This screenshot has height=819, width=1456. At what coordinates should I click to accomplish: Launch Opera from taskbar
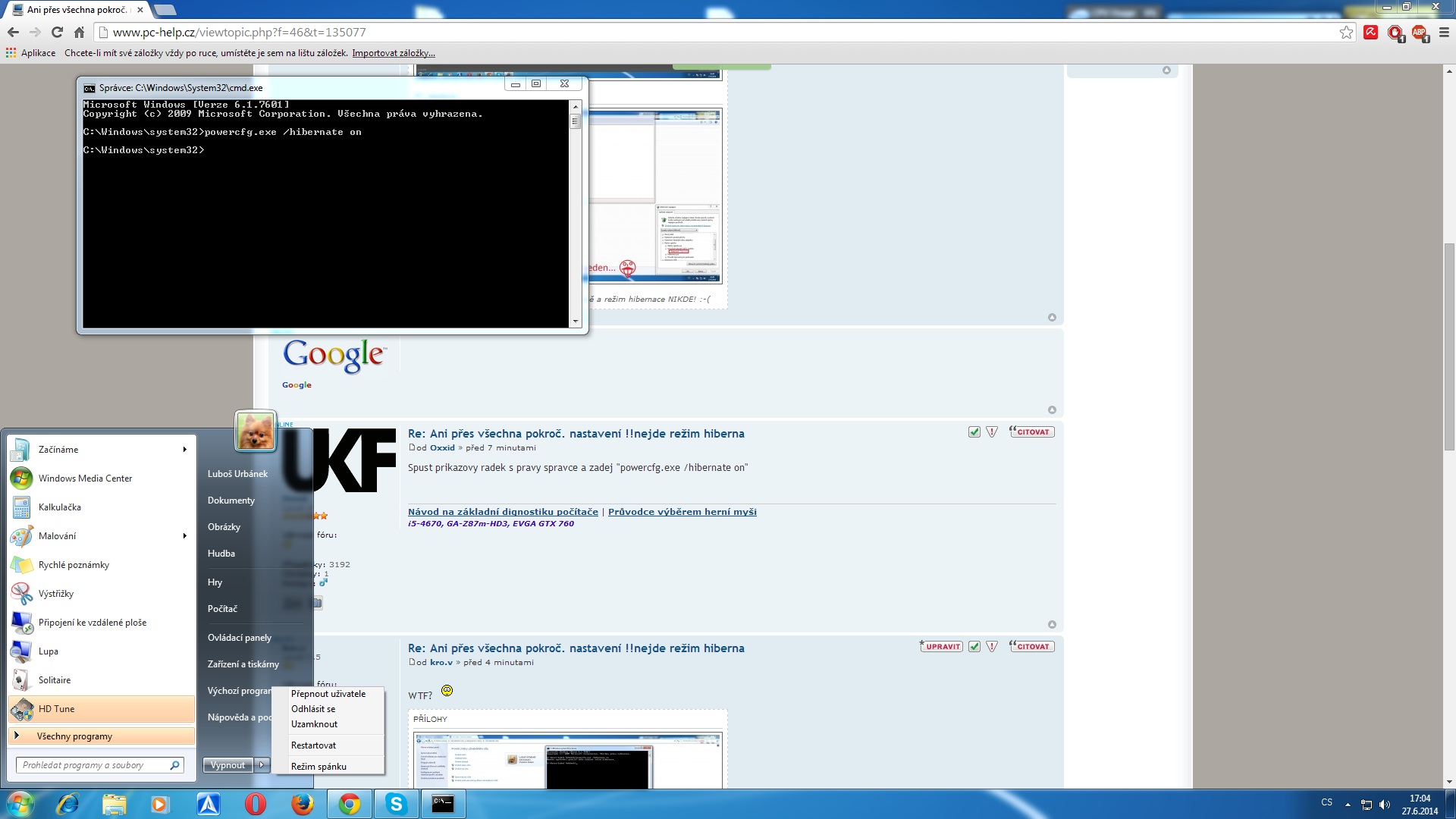pos(256,804)
